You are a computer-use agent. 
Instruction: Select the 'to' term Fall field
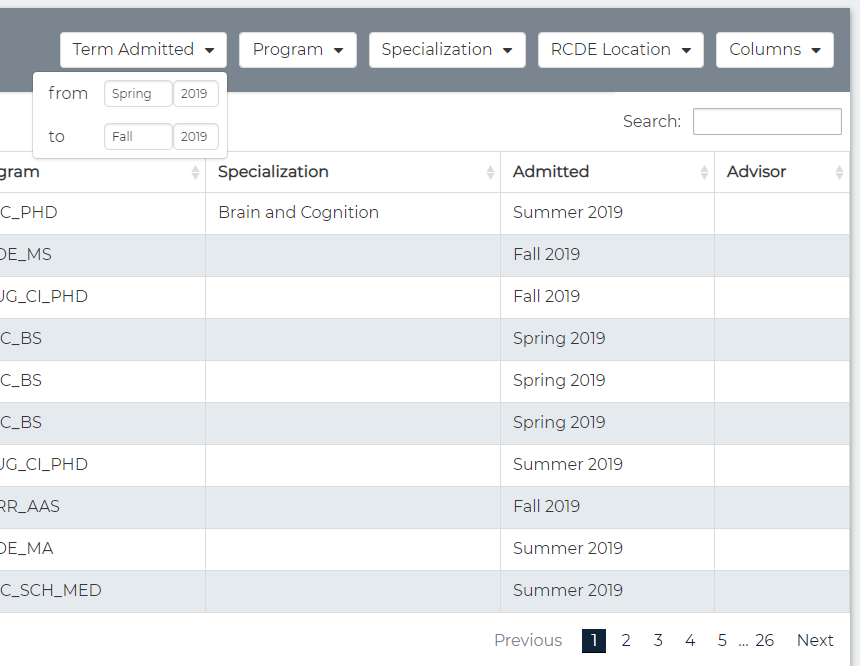coord(138,137)
